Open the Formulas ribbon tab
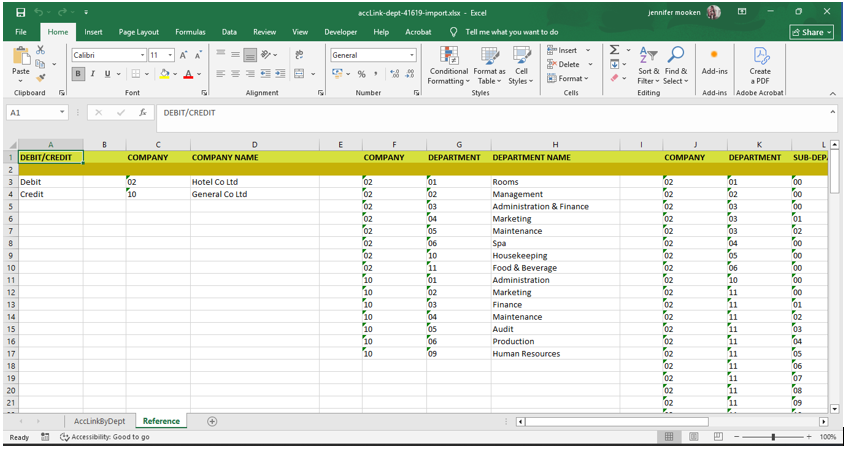Screen dimensions: 847x451 click(190, 32)
